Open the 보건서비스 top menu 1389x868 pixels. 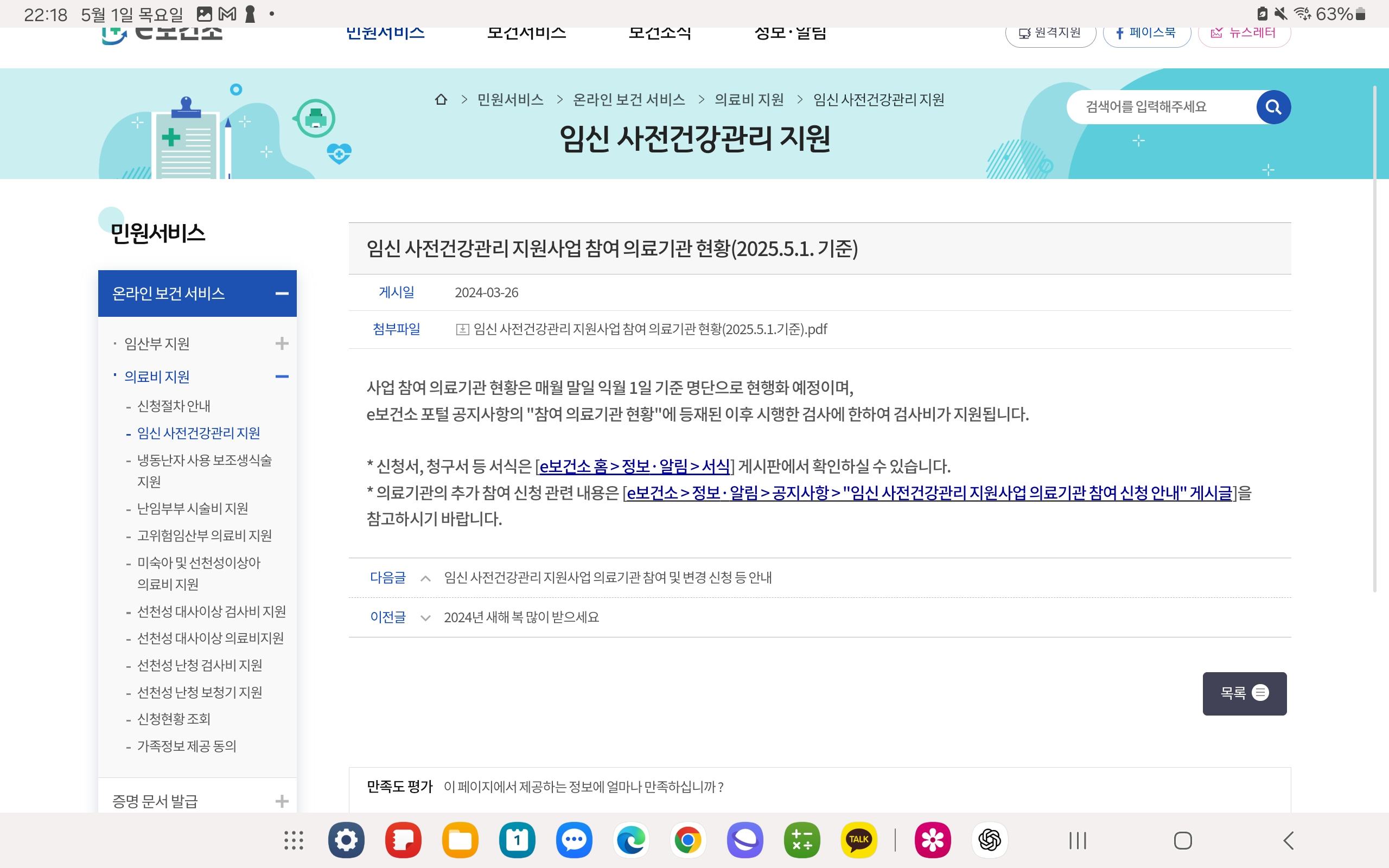coord(526,33)
